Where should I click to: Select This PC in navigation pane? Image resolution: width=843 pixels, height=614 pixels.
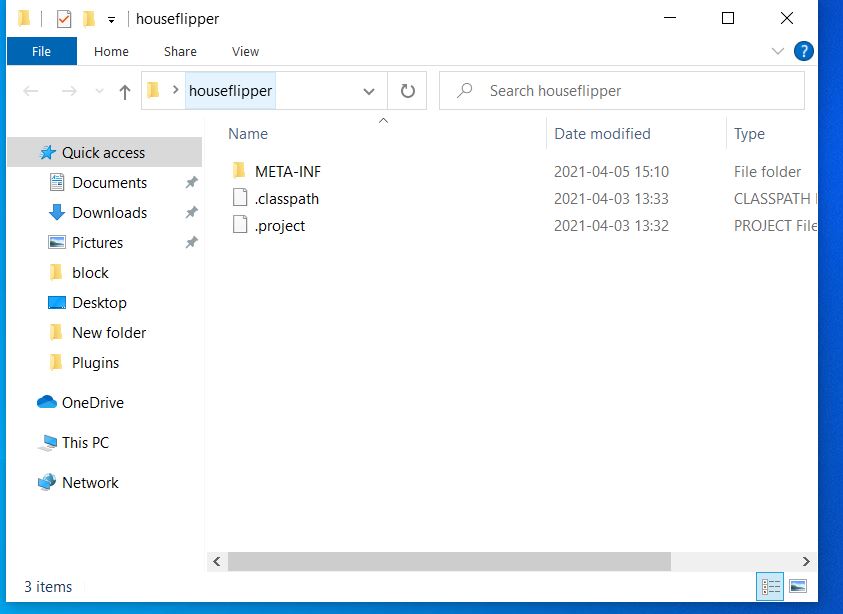(x=85, y=443)
